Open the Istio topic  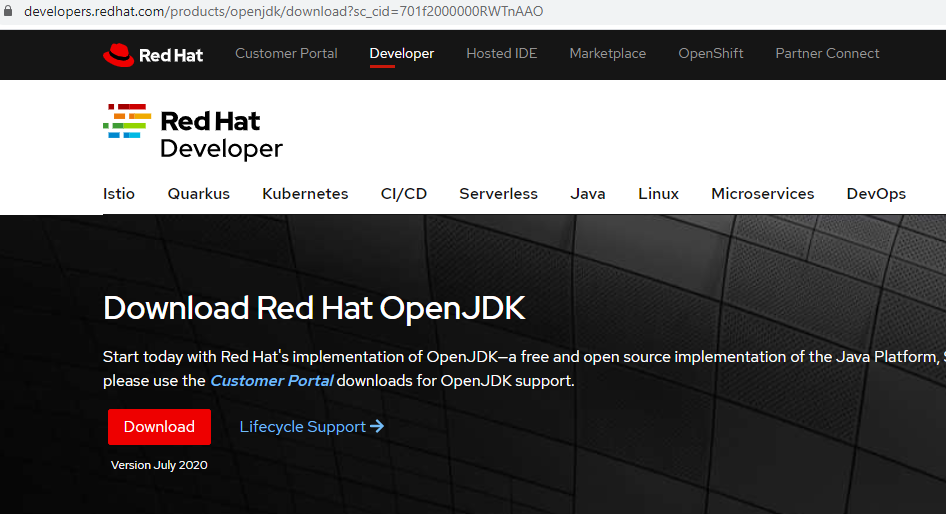(x=119, y=194)
